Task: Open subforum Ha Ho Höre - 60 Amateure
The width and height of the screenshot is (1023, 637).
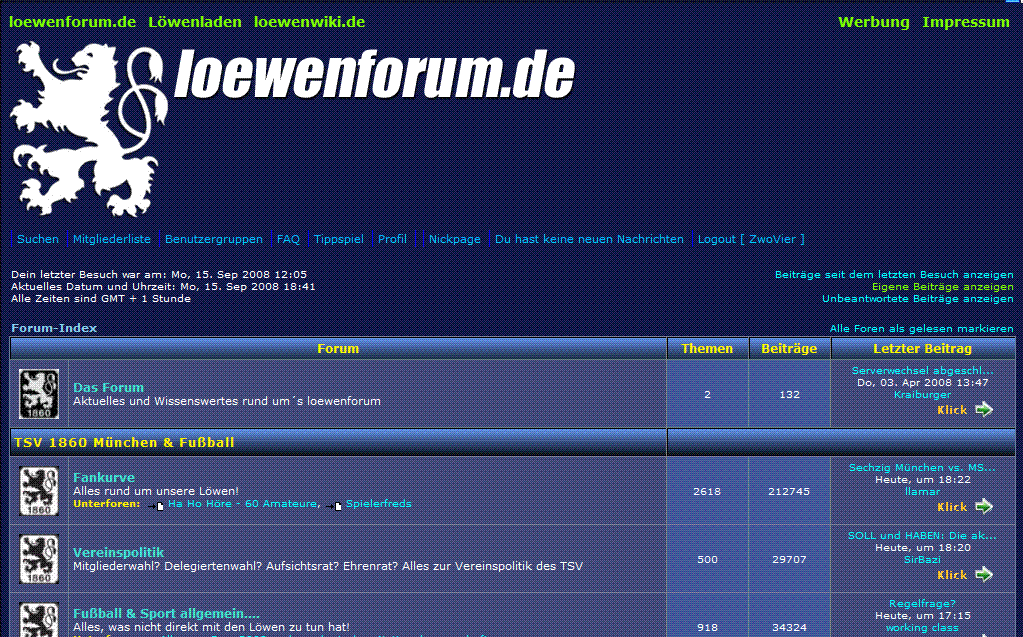Action: click(x=242, y=504)
